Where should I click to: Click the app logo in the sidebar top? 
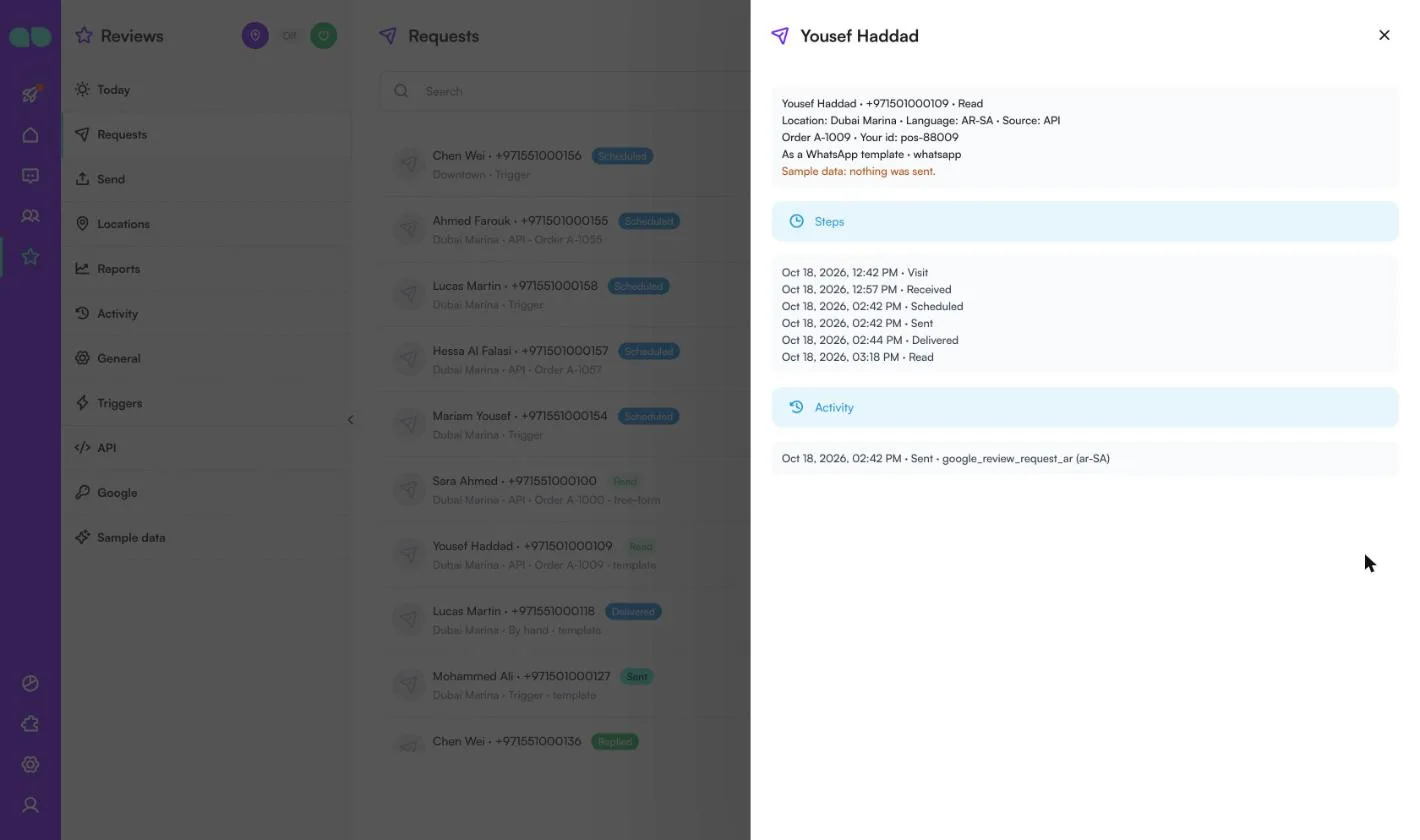30,37
